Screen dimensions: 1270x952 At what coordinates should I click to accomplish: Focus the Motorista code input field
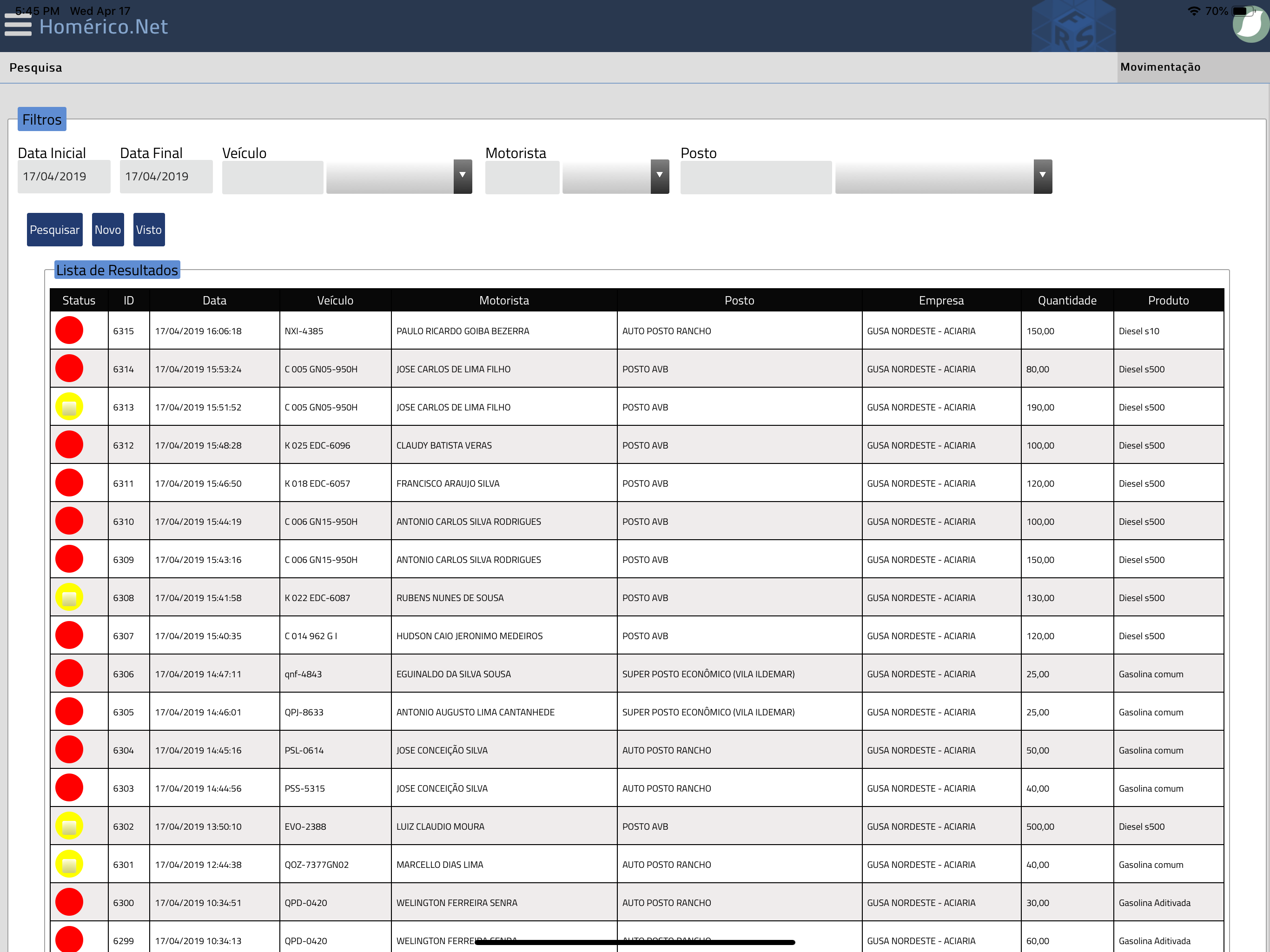[x=522, y=177]
